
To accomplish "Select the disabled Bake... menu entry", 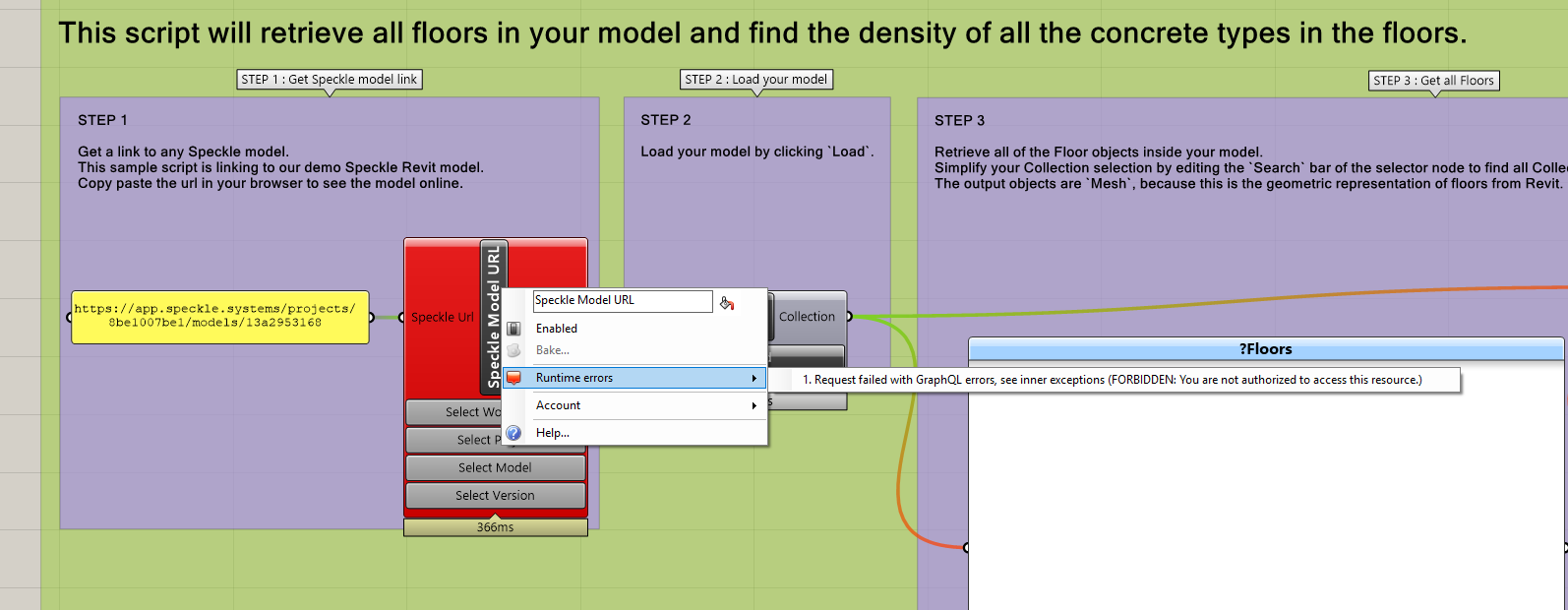I will [x=634, y=350].
